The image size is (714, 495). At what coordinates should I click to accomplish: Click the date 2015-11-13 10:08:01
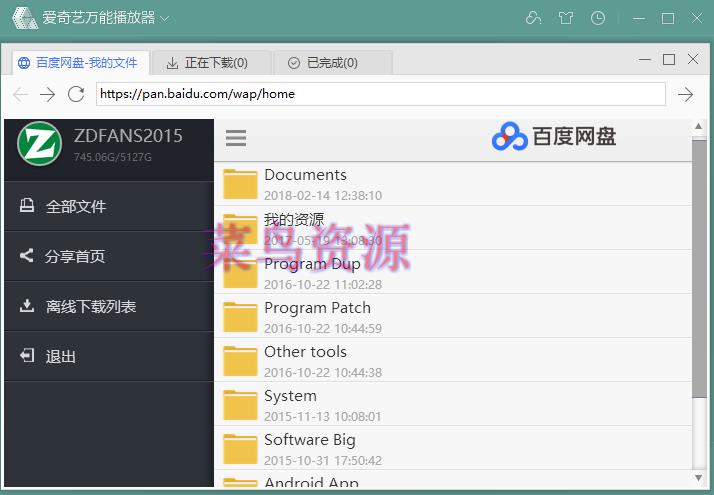322,417
